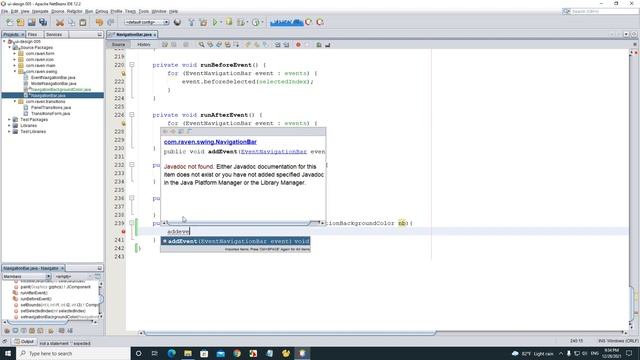Collapse the Source Packages node
Image resolution: width=640 pixels, height=360 pixels.
coord(10,47)
